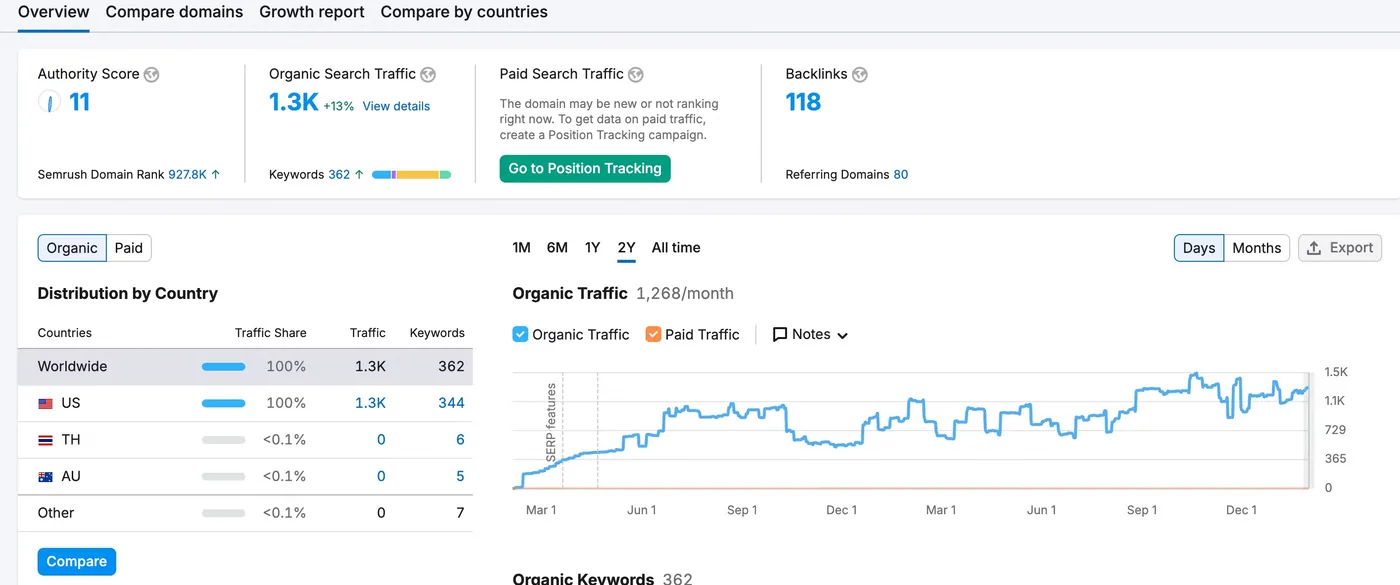Click the keywords position distribution color bar
The width and height of the screenshot is (1400, 585).
(411, 175)
